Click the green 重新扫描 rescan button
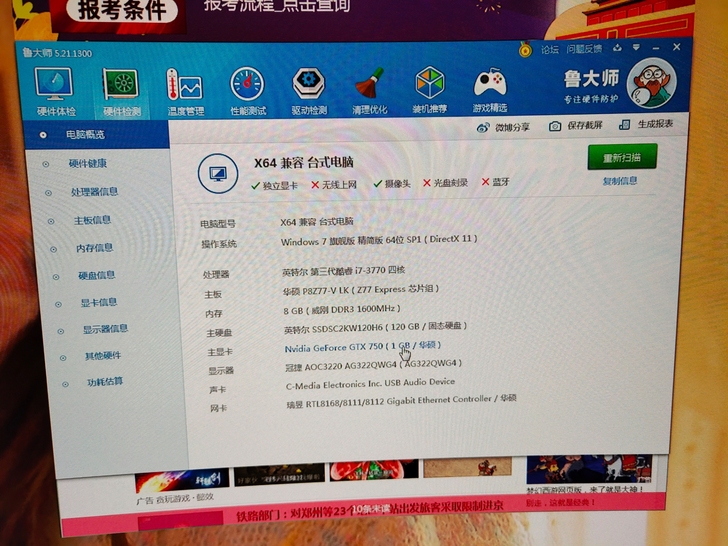728x546 pixels. tap(622, 157)
